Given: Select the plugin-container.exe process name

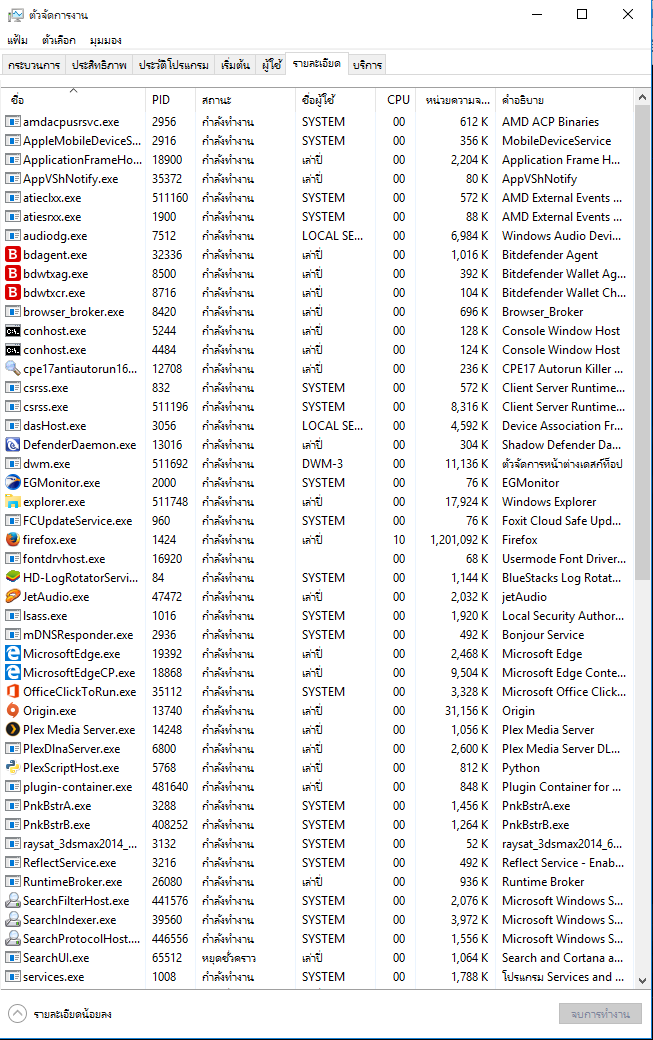Looking at the screenshot, I should (x=78, y=787).
